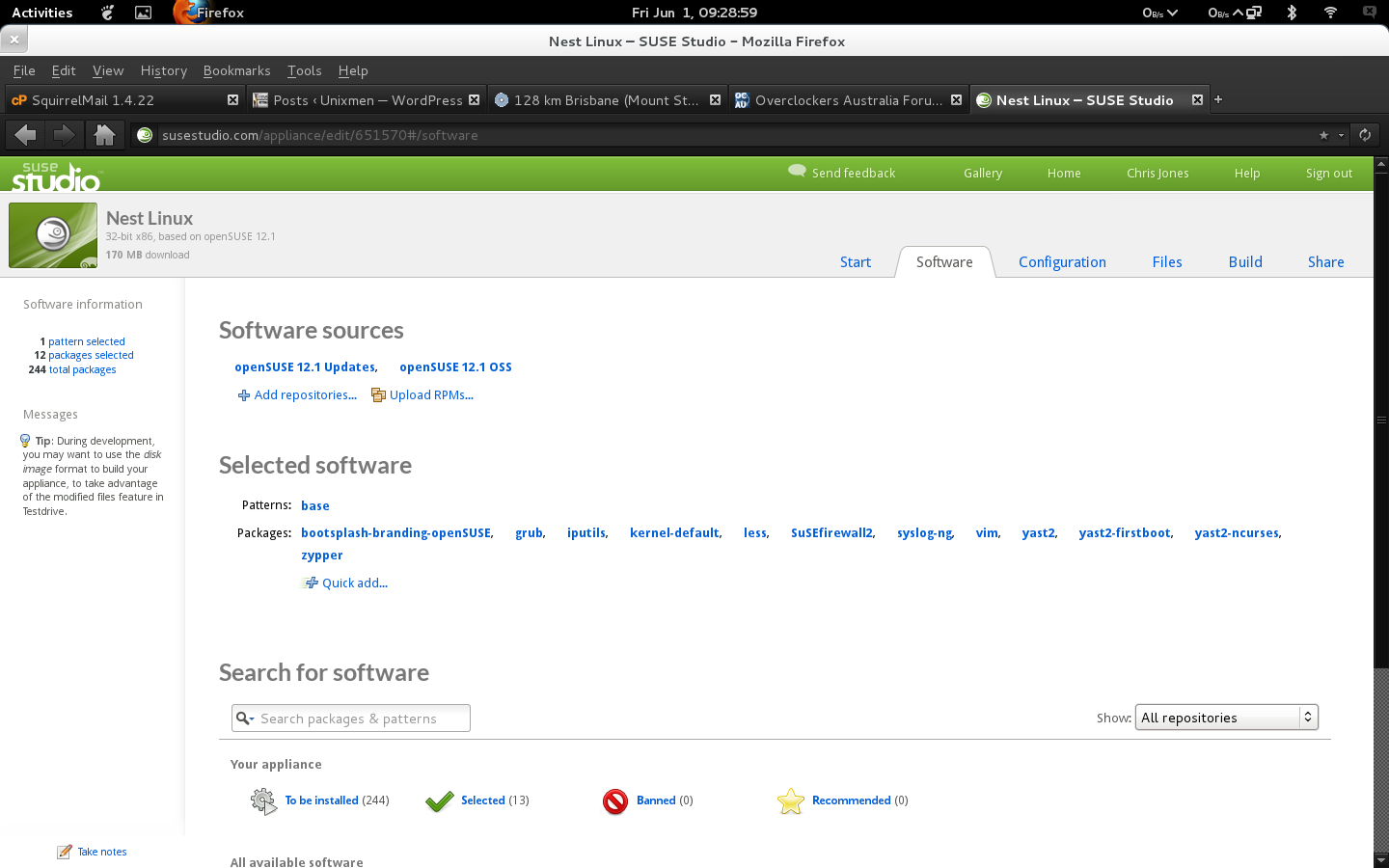
Task: Click Activities in the GNOME top bar
Action: 42,13
